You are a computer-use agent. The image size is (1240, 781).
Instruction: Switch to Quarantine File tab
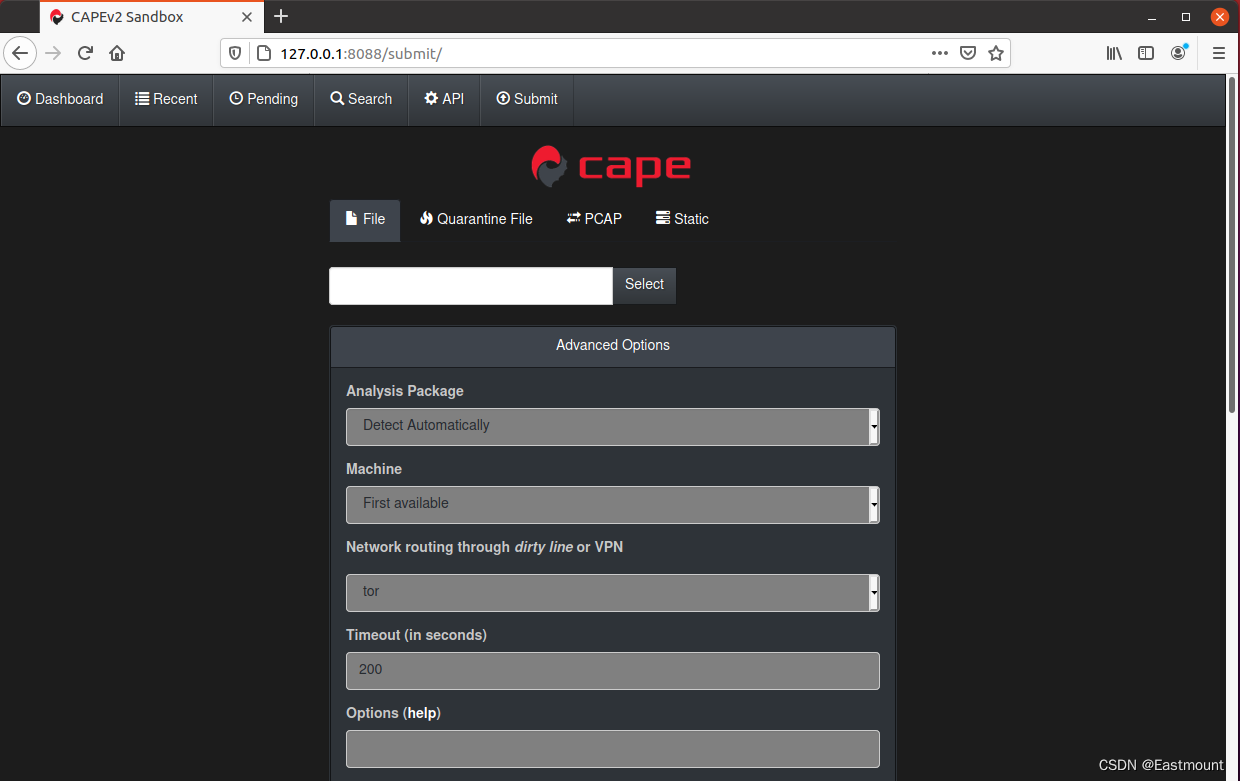[x=476, y=219]
